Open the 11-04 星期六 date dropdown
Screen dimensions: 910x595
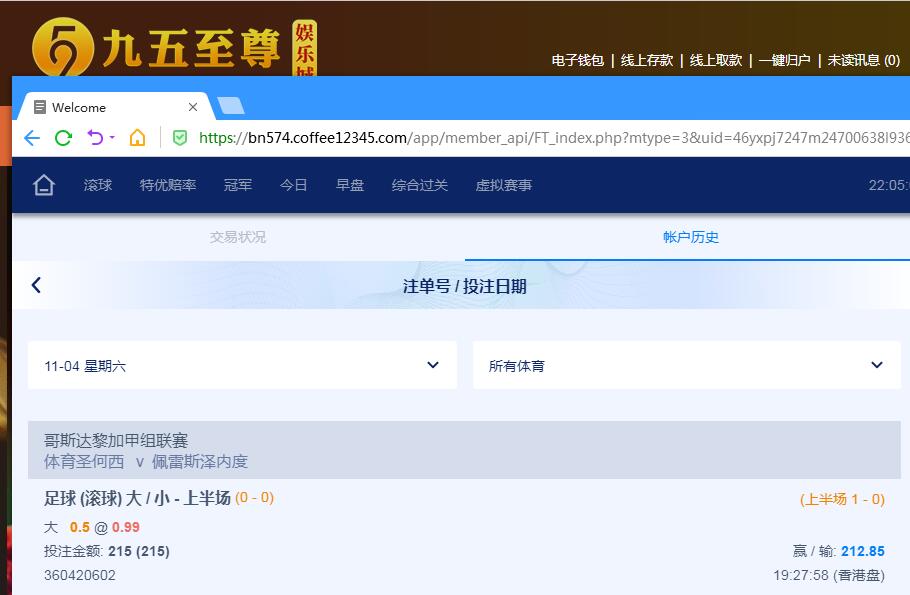coord(242,365)
